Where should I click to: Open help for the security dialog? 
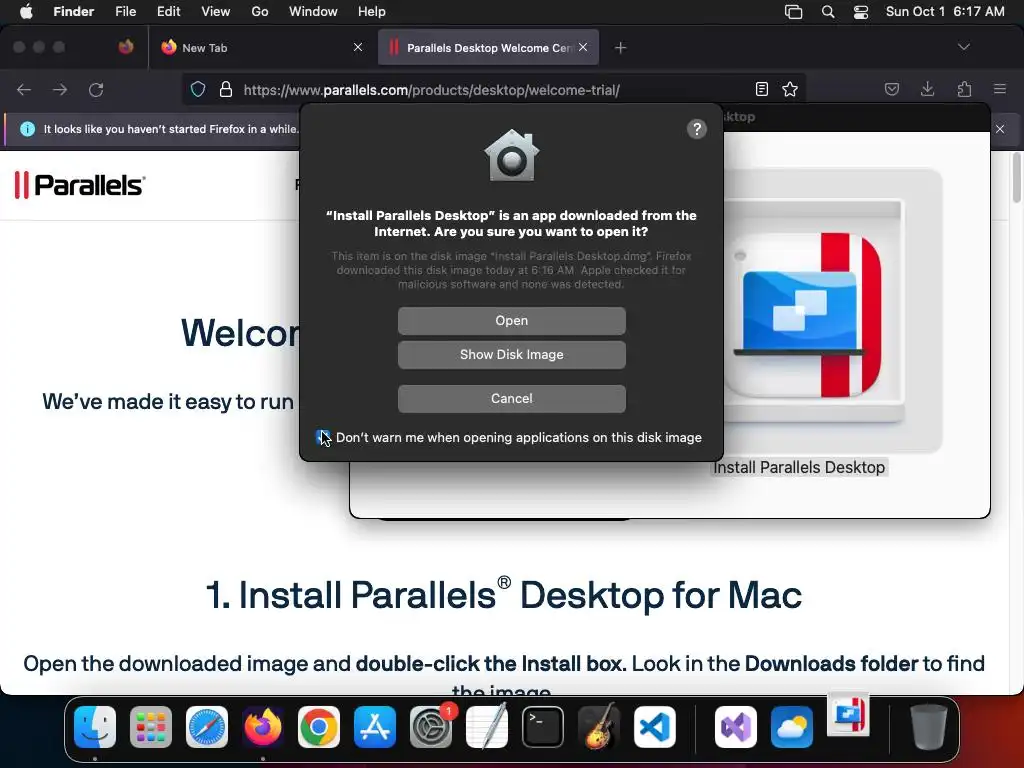coord(697,129)
